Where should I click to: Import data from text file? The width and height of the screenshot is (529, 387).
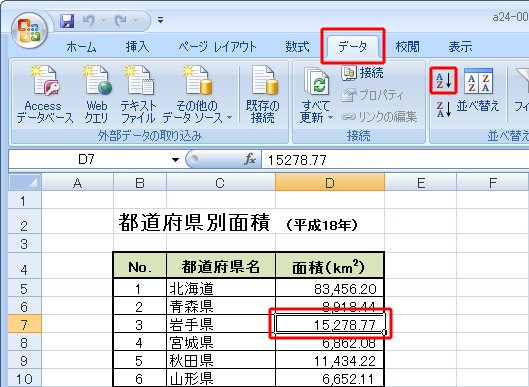pos(138,95)
